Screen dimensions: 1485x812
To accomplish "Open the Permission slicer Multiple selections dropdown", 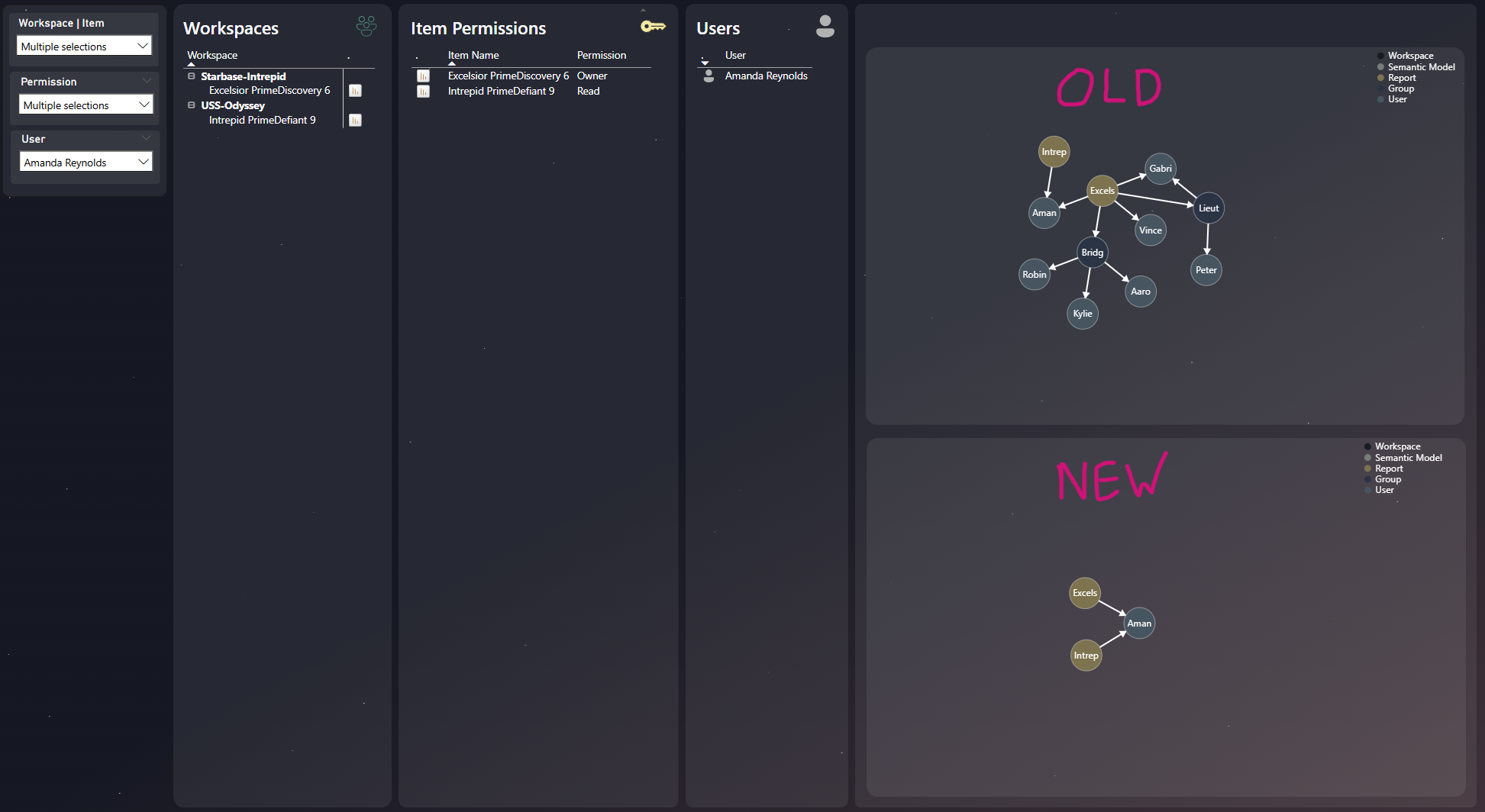I will point(144,105).
